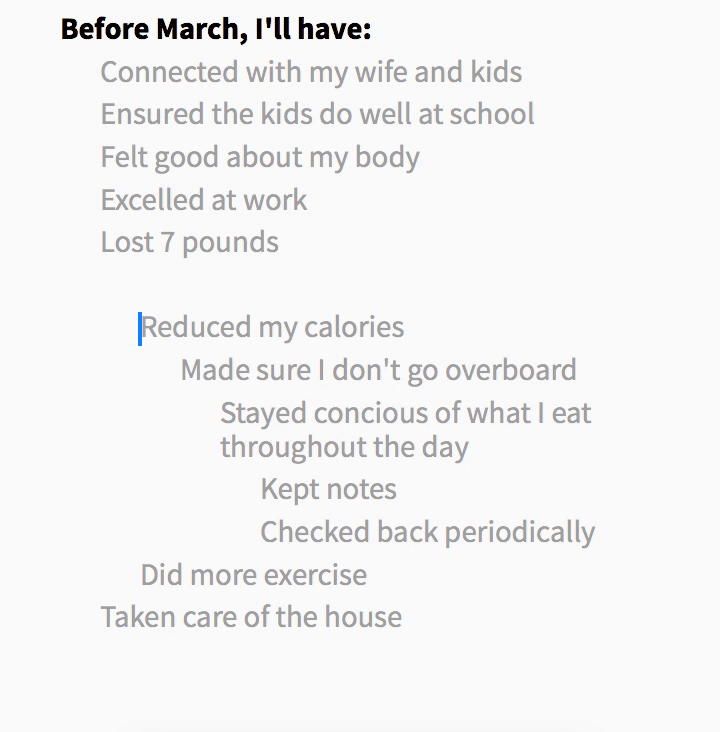Click the 'Taken care of the house' item
Image resolution: width=720 pixels, height=732 pixels.
pyautogui.click(x=251, y=617)
